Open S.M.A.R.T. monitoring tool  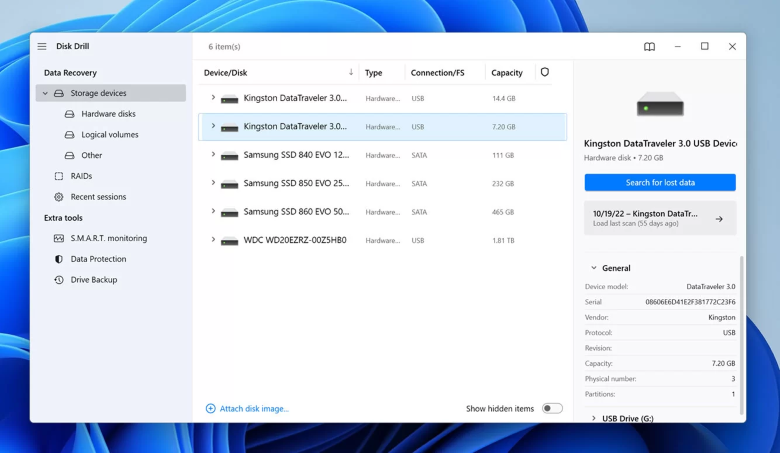[108, 238]
